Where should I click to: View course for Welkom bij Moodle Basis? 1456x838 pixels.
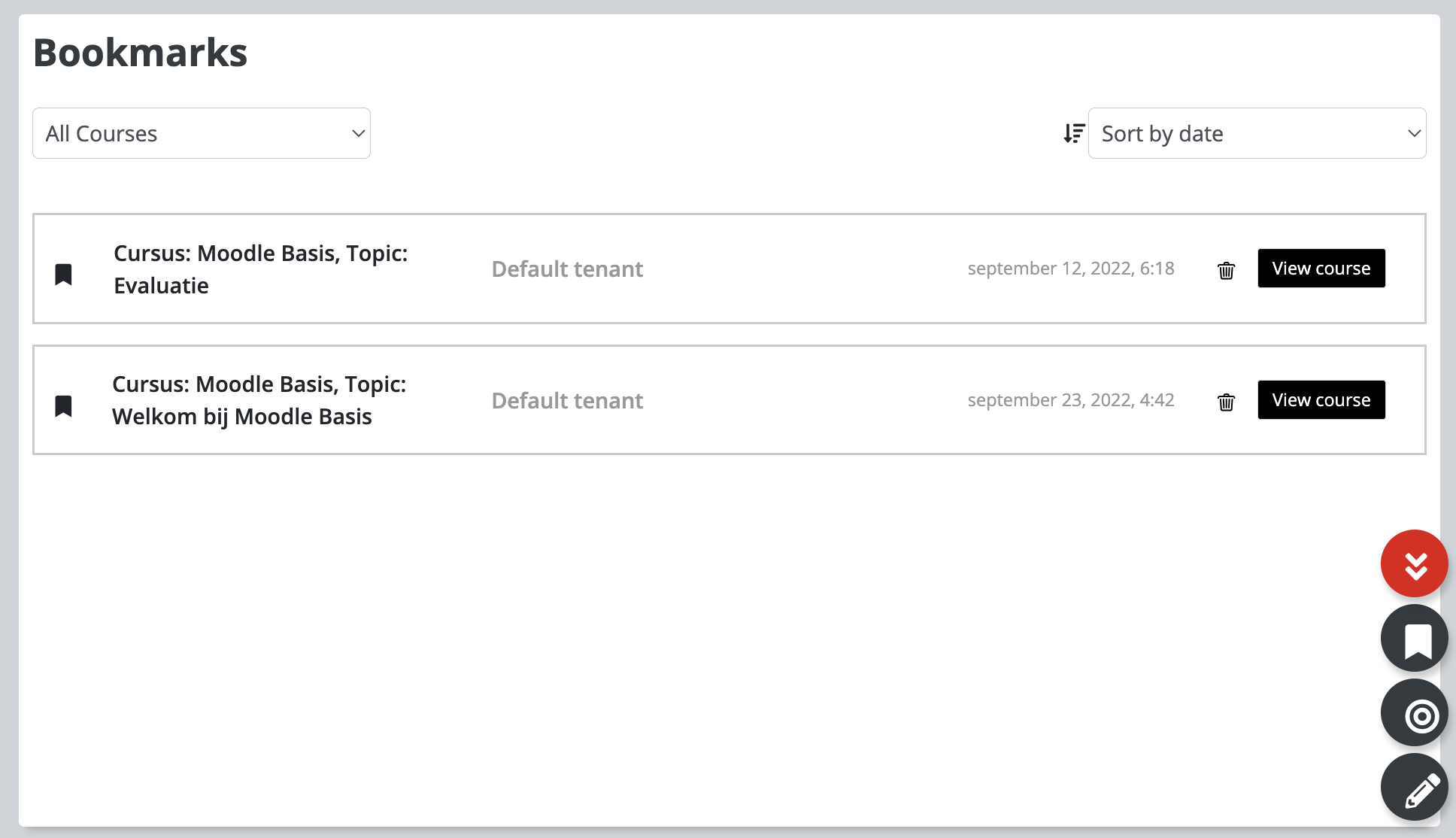tap(1321, 400)
